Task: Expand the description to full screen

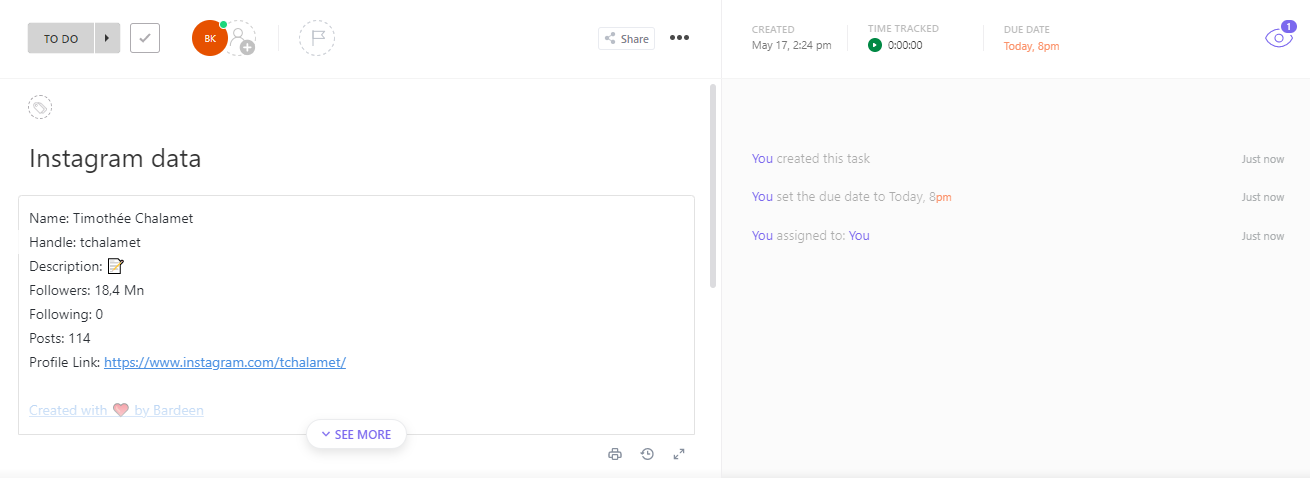Action: 679,454
